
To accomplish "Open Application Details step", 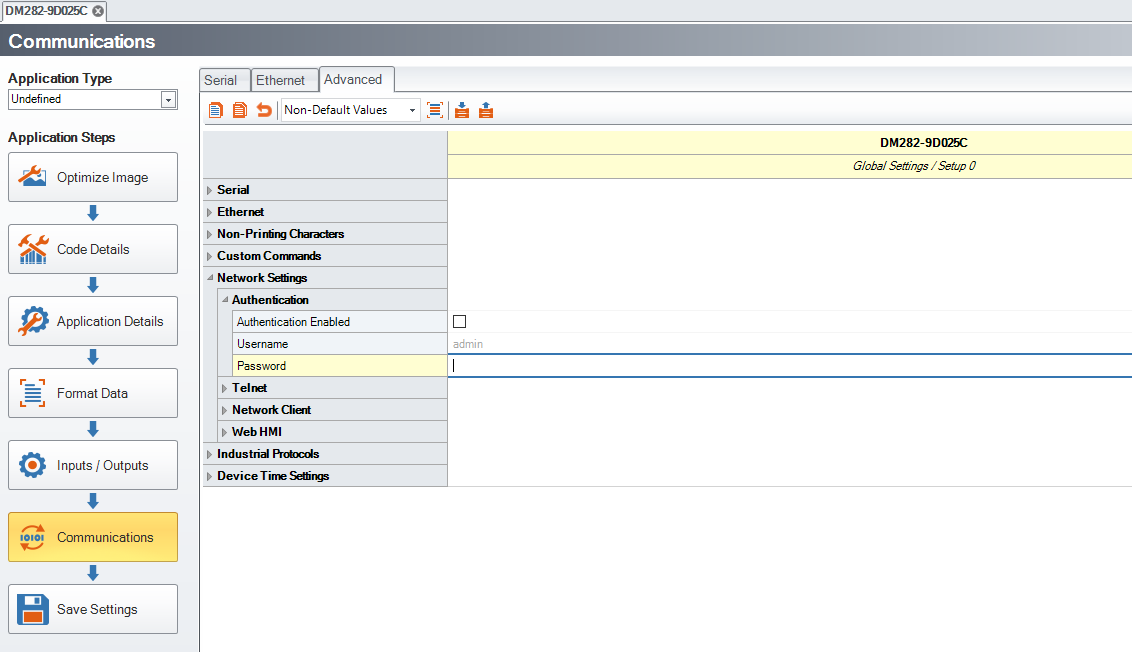I will click(93, 321).
